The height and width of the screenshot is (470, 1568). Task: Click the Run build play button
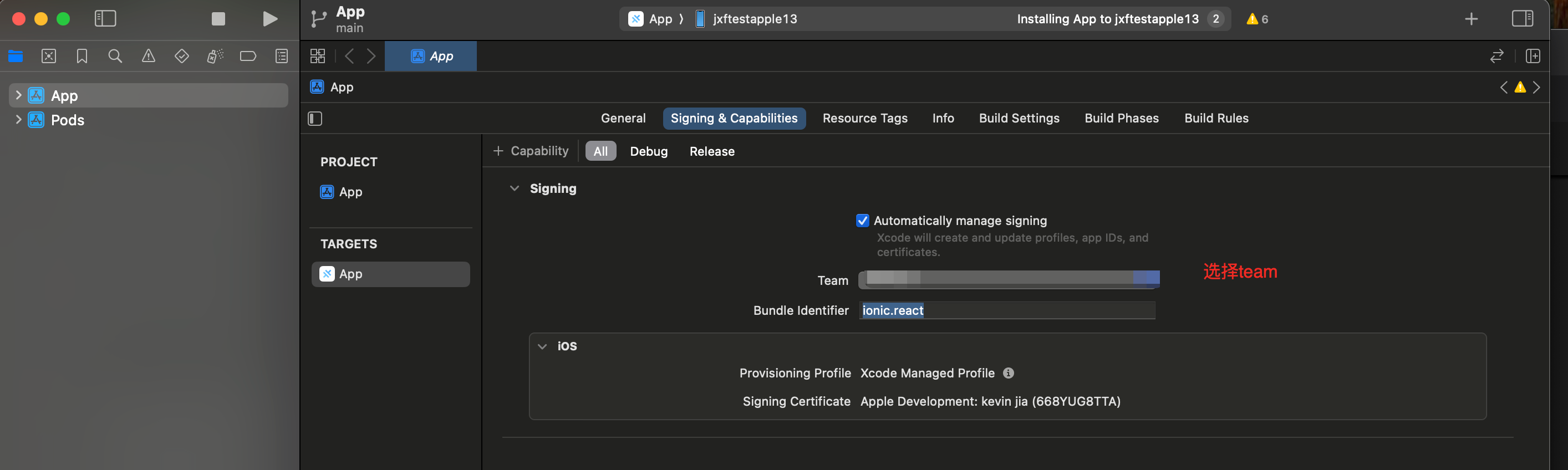(x=269, y=19)
